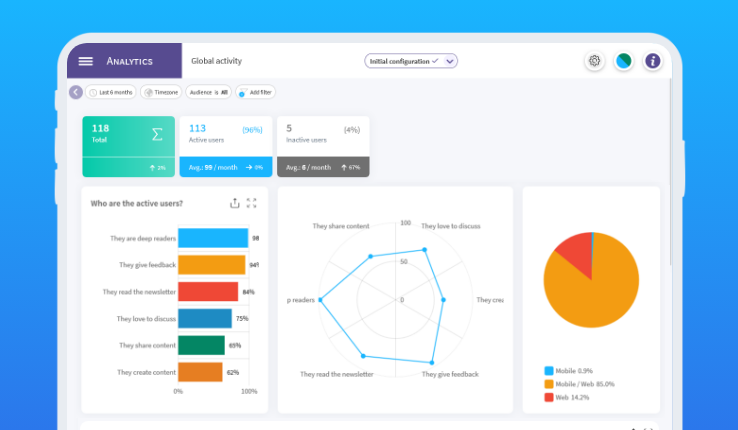Click the '75%' bar value label
Image resolution: width=738 pixels, height=430 pixels.
click(x=242, y=319)
